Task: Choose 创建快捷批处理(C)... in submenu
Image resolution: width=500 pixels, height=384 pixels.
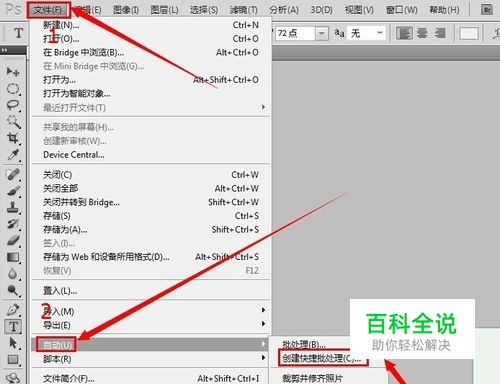Action: [322, 359]
